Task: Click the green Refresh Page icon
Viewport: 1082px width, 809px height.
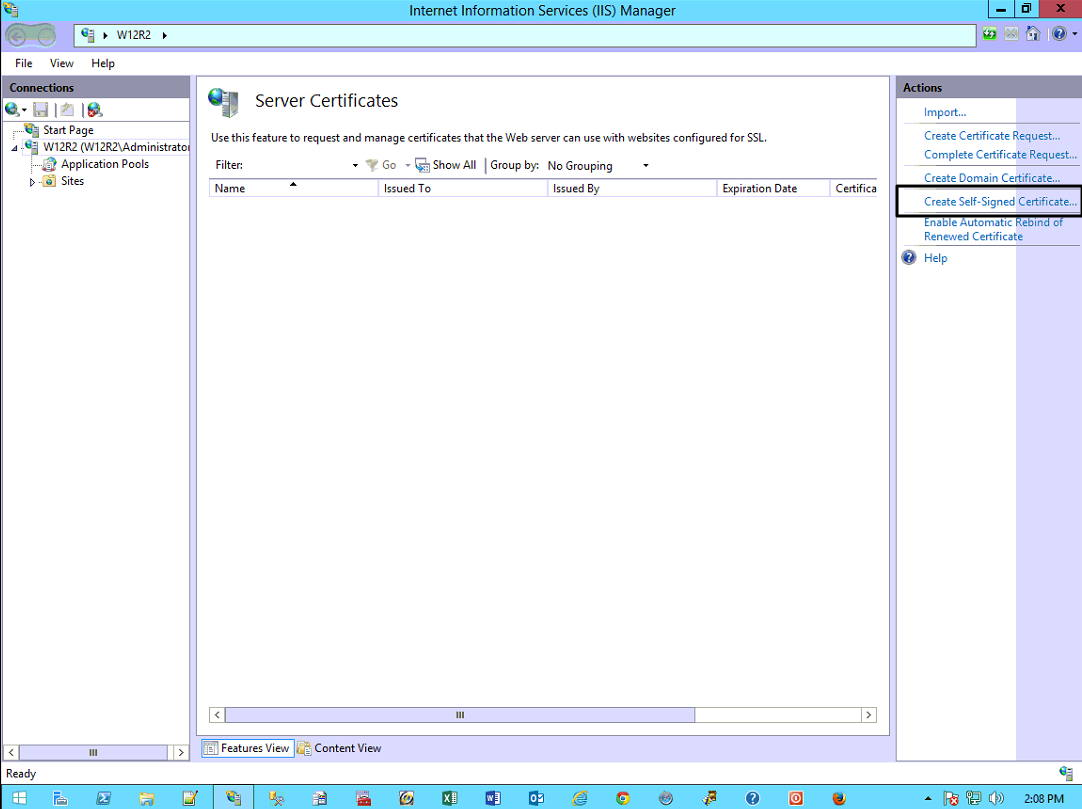Action: 990,34
